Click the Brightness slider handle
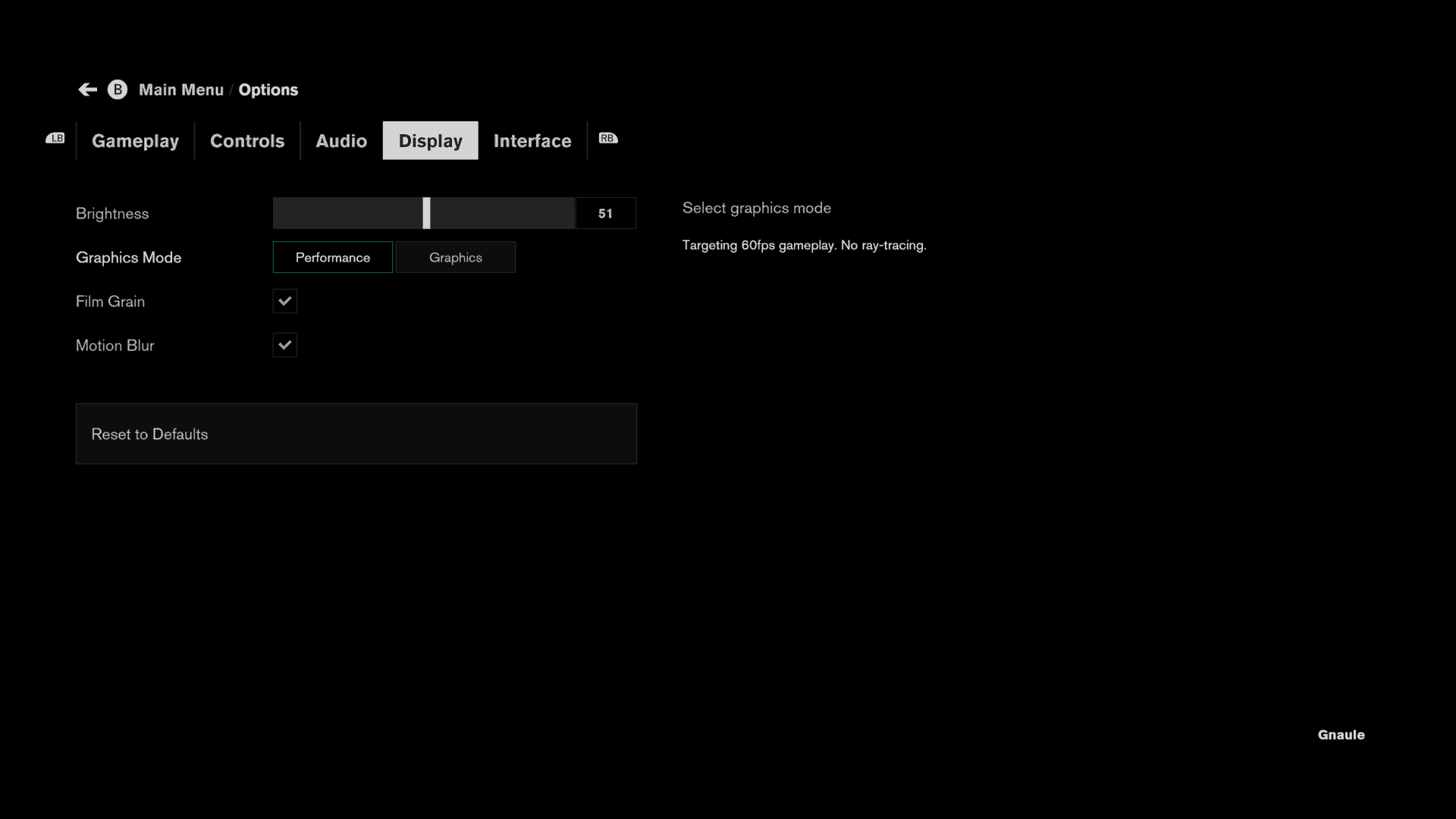 coord(426,213)
